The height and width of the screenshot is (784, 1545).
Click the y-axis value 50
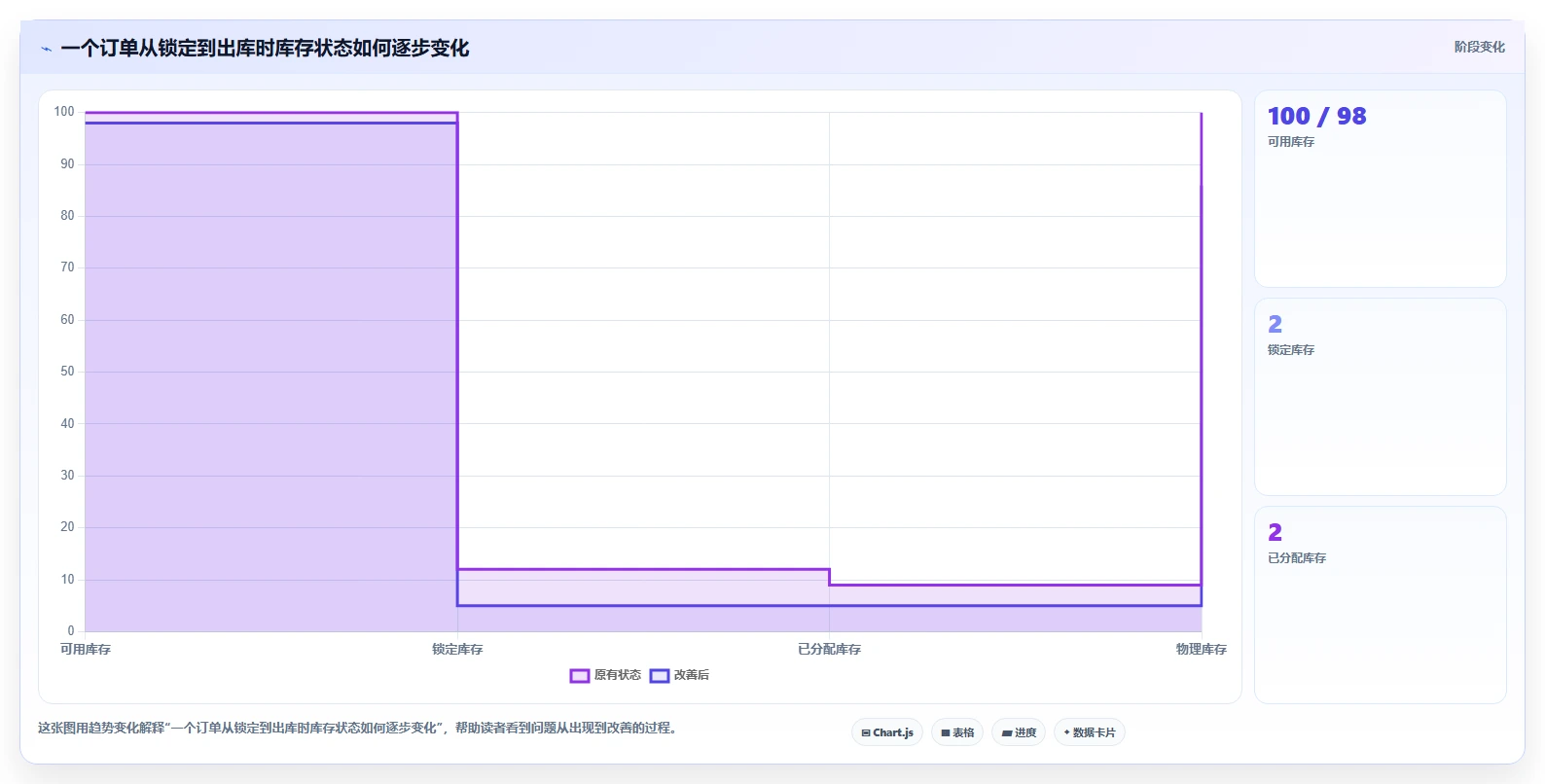point(67,372)
